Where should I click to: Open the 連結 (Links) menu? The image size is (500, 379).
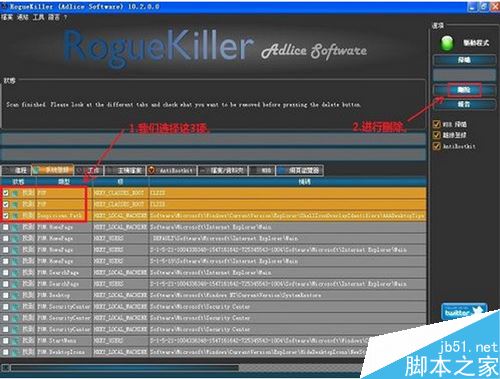[x=23, y=17]
